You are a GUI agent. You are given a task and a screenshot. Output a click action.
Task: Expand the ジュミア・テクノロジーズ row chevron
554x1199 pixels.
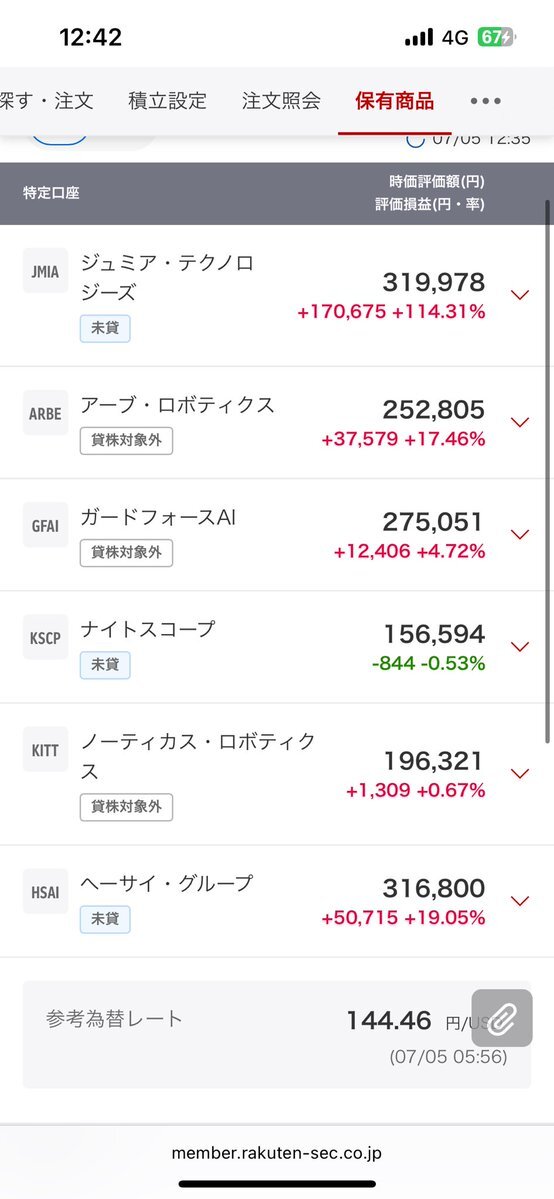pos(520,295)
